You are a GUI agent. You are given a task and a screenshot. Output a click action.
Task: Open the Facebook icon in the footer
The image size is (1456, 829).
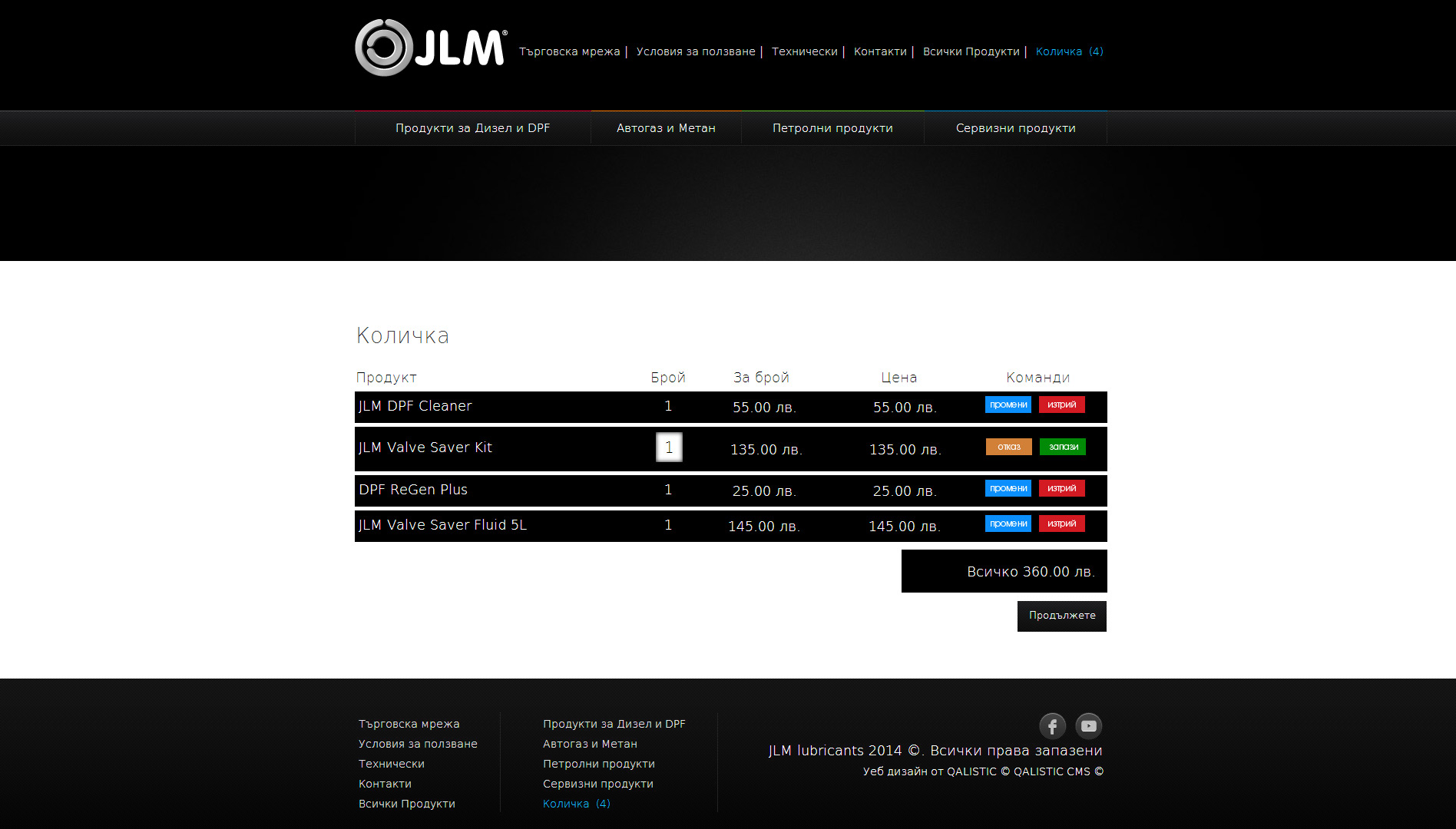coord(1052,725)
